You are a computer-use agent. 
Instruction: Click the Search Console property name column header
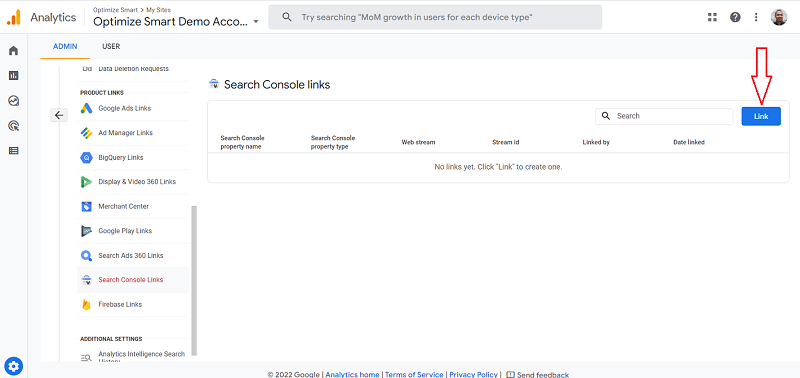click(242, 142)
